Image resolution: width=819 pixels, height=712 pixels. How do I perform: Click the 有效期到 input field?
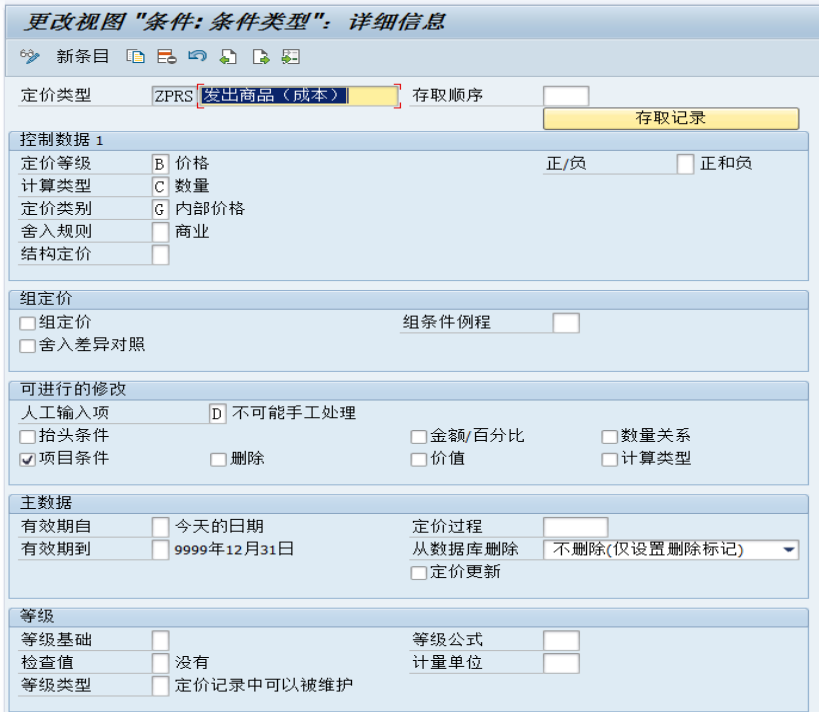click(x=160, y=550)
